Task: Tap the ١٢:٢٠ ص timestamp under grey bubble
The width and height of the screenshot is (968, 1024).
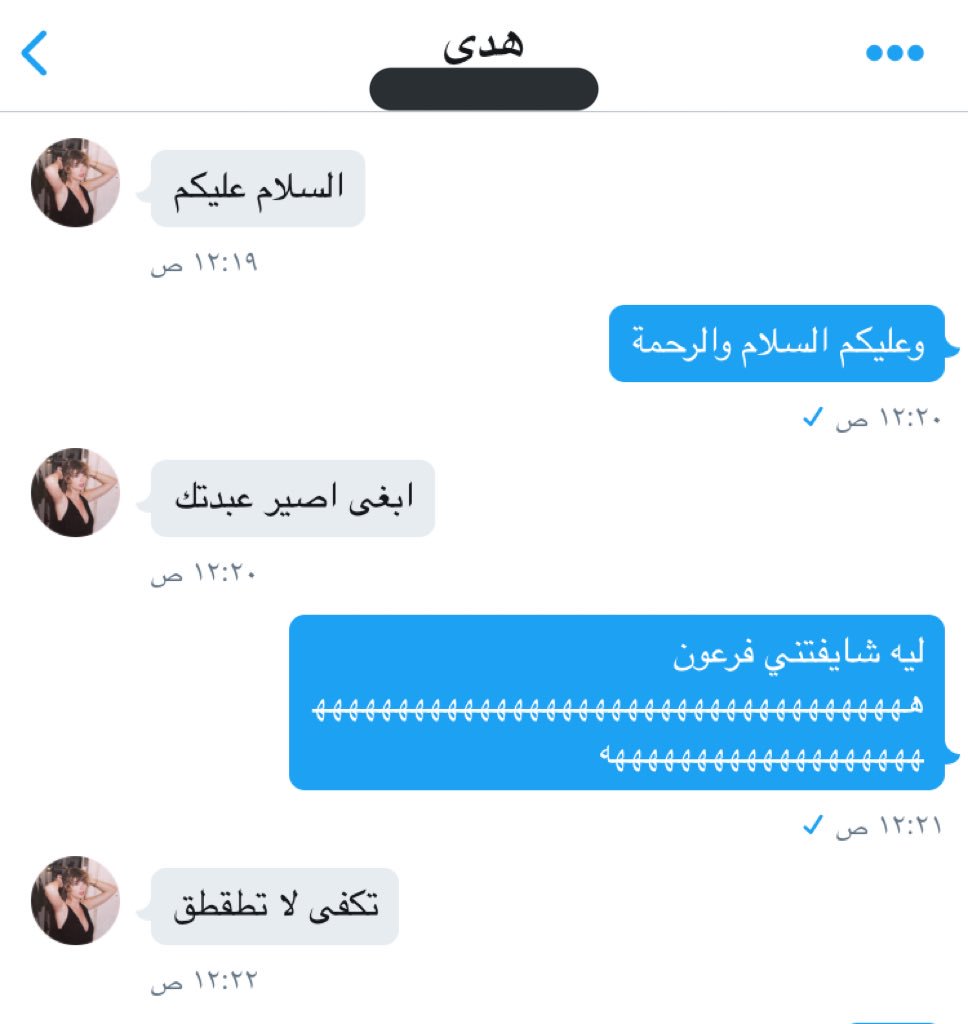Action: click(x=203, y=573)
